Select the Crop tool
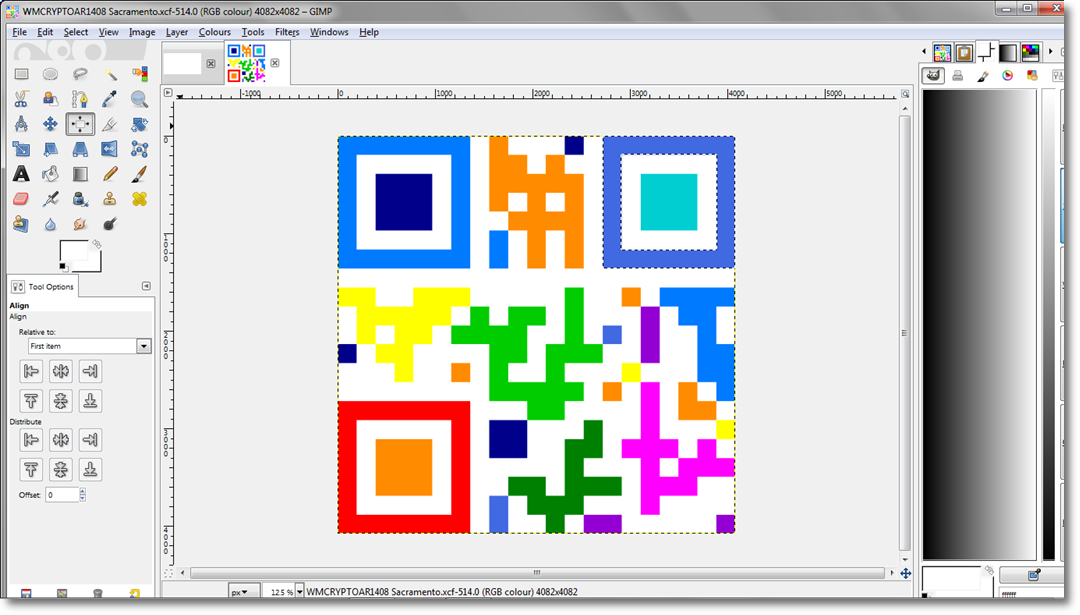Screen dimensions: 1080x615 pos(110,124)
